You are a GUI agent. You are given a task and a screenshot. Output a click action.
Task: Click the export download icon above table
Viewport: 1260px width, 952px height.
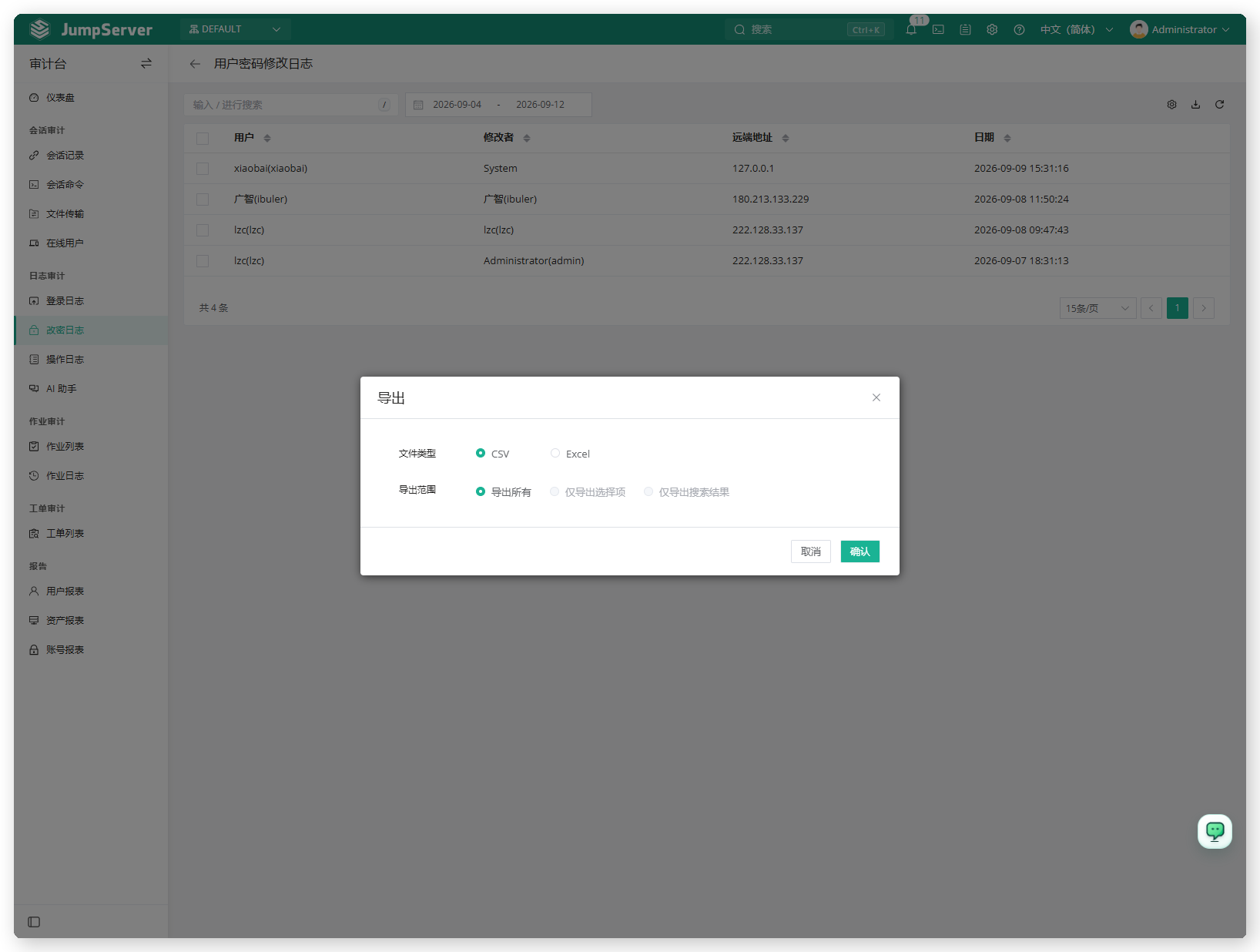(1195, 105)
